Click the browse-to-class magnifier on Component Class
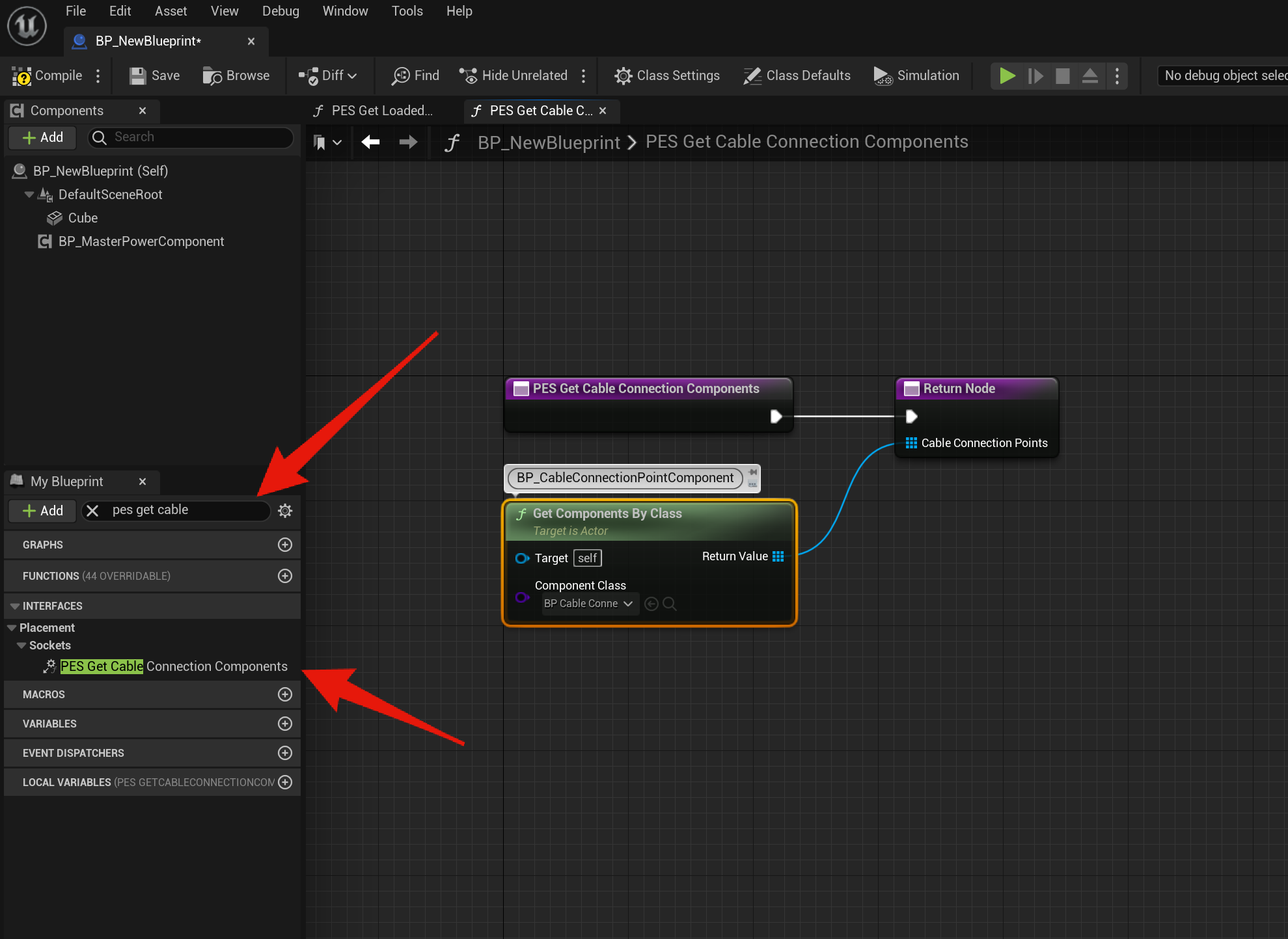Viewport: 1288px width, 939px height. tap(670, 604)
